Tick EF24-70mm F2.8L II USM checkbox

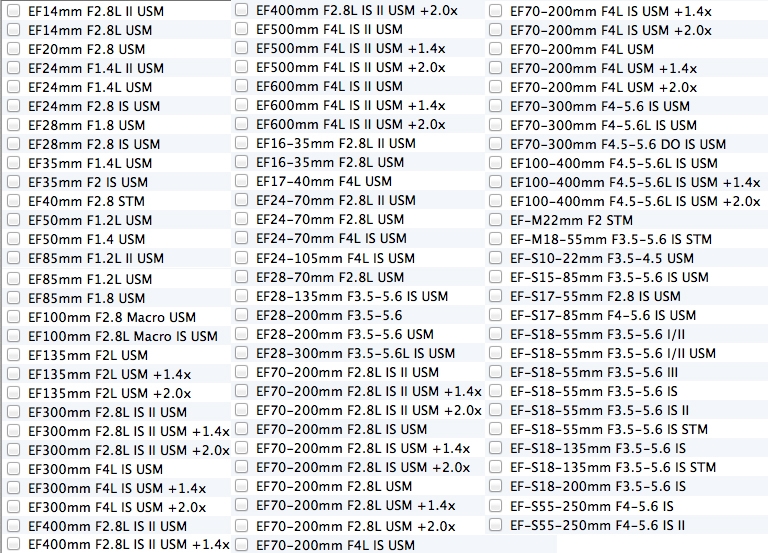(241, 200)
